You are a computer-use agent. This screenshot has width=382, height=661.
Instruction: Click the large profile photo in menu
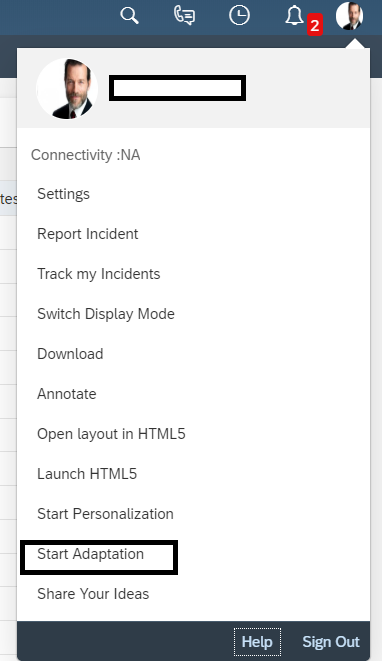[x=67, y=89]
